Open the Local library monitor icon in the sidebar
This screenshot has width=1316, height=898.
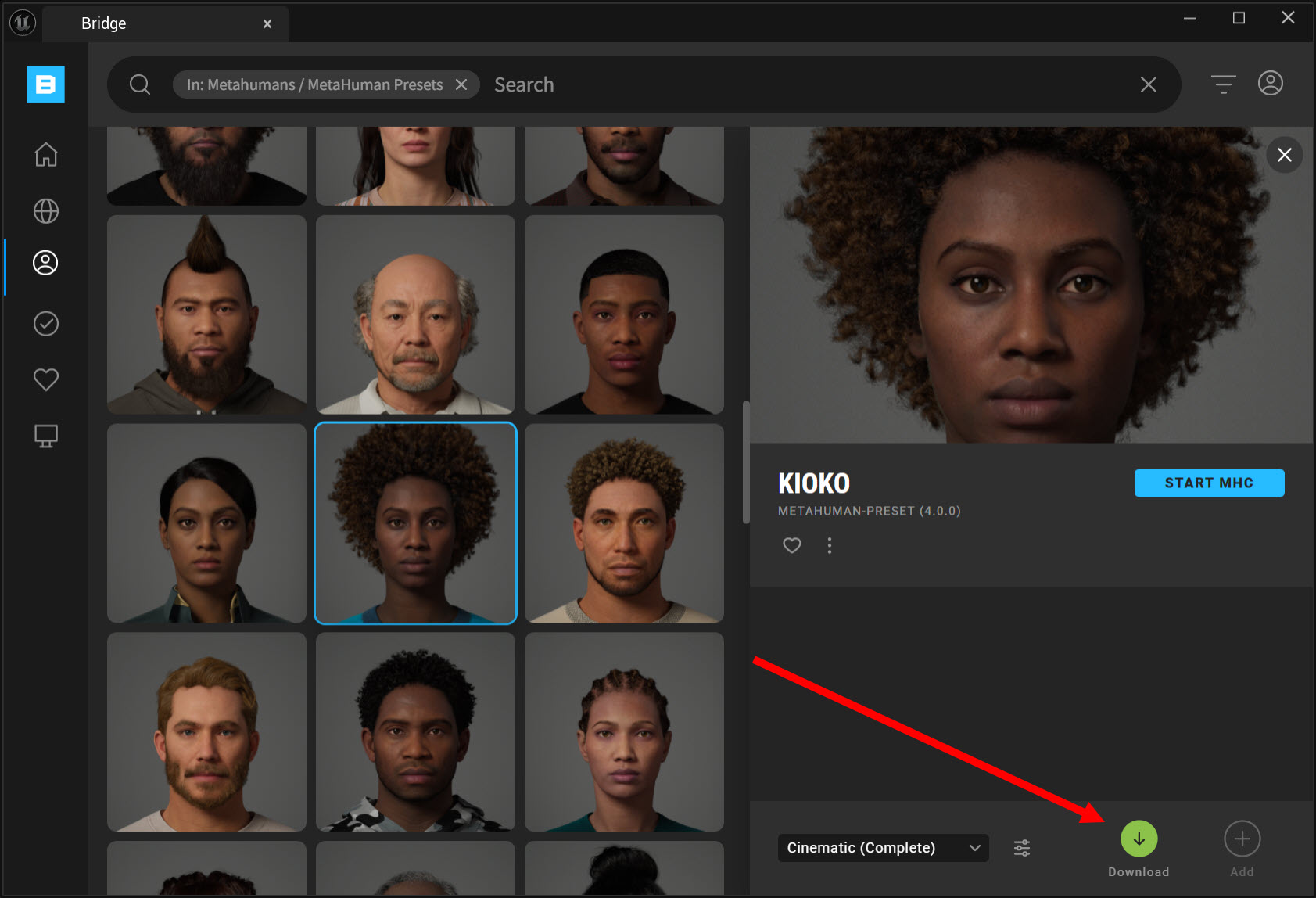pos(46,436)
